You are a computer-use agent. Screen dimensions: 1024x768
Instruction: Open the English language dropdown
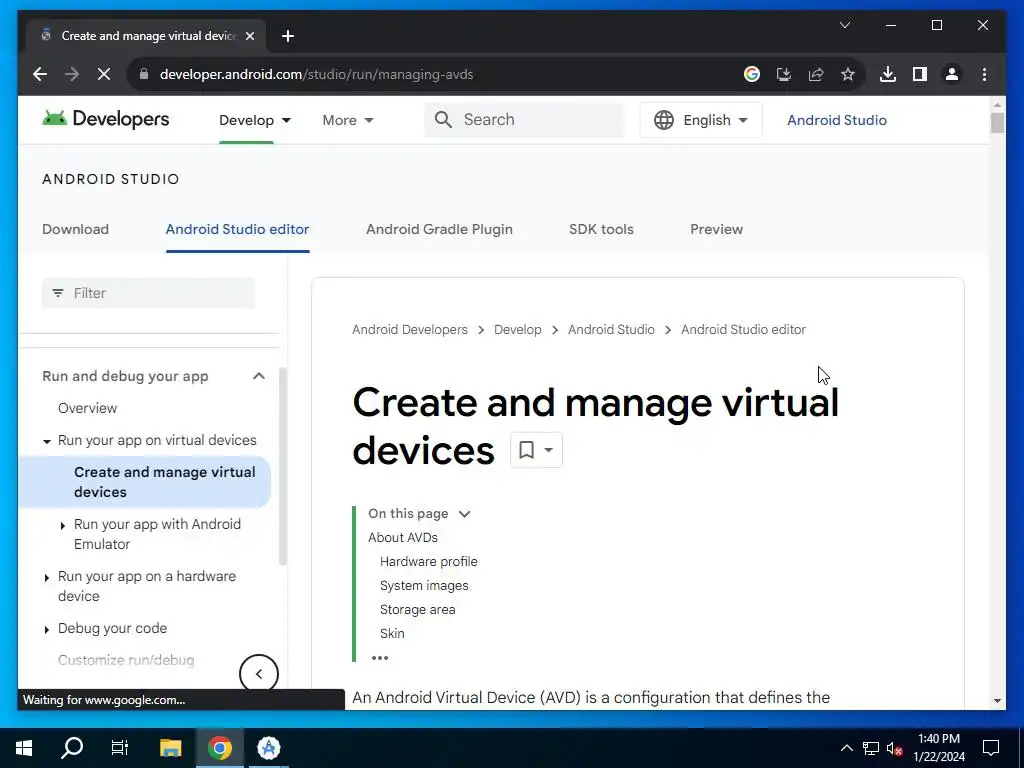(701, 120)
